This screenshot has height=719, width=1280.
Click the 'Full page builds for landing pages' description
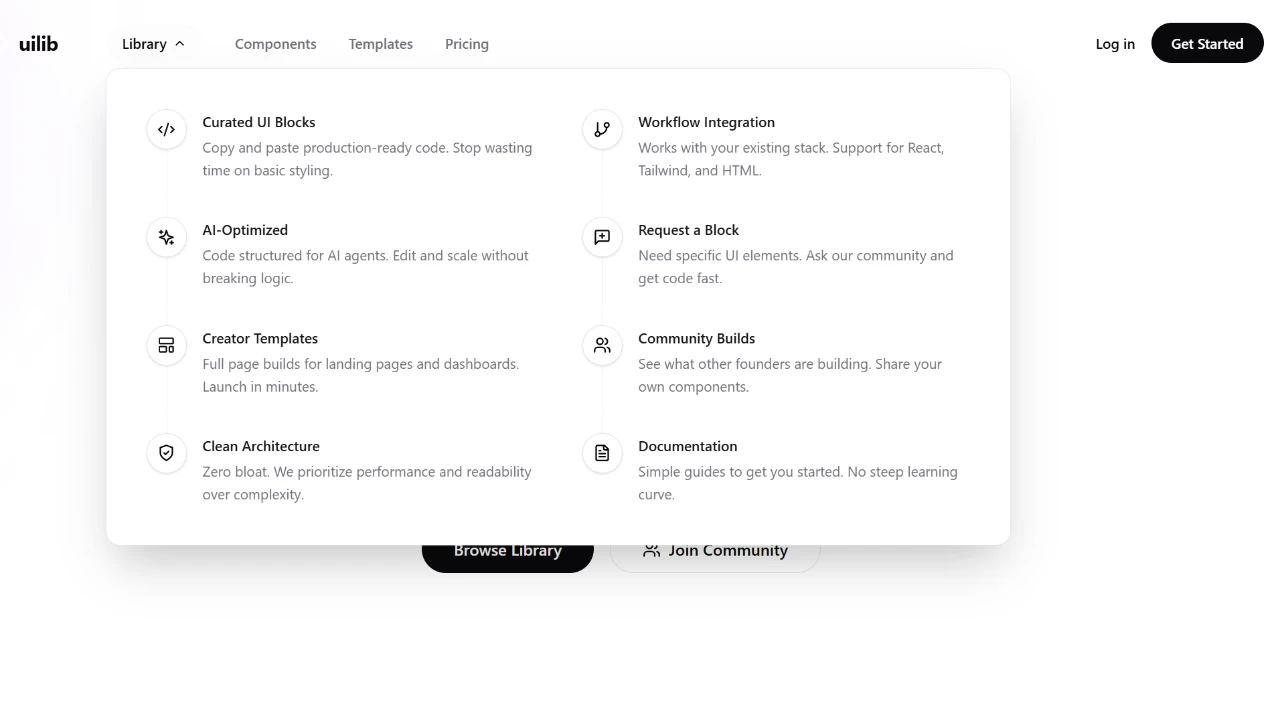tap(361, 375)
